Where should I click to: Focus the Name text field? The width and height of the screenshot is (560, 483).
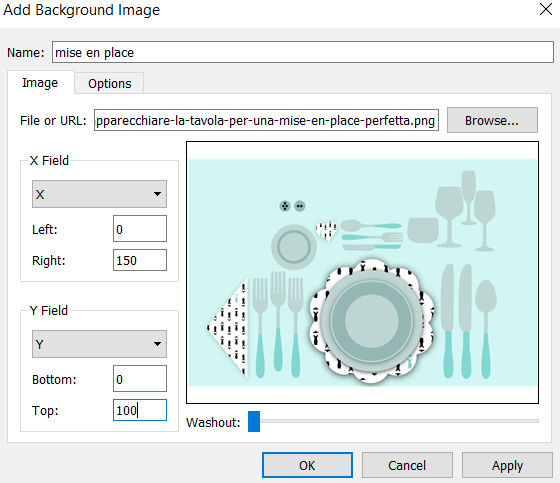tap(303, 53)
